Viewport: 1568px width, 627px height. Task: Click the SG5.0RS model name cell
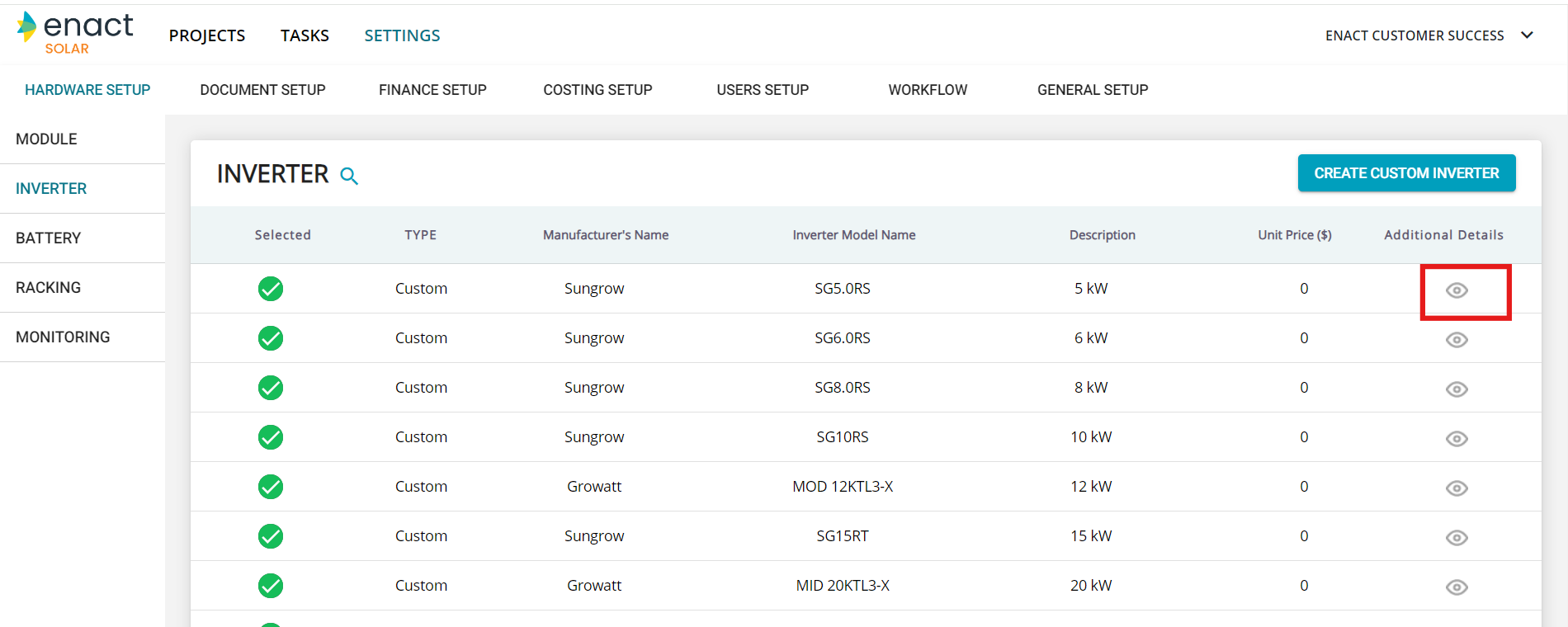click(843, 289)
